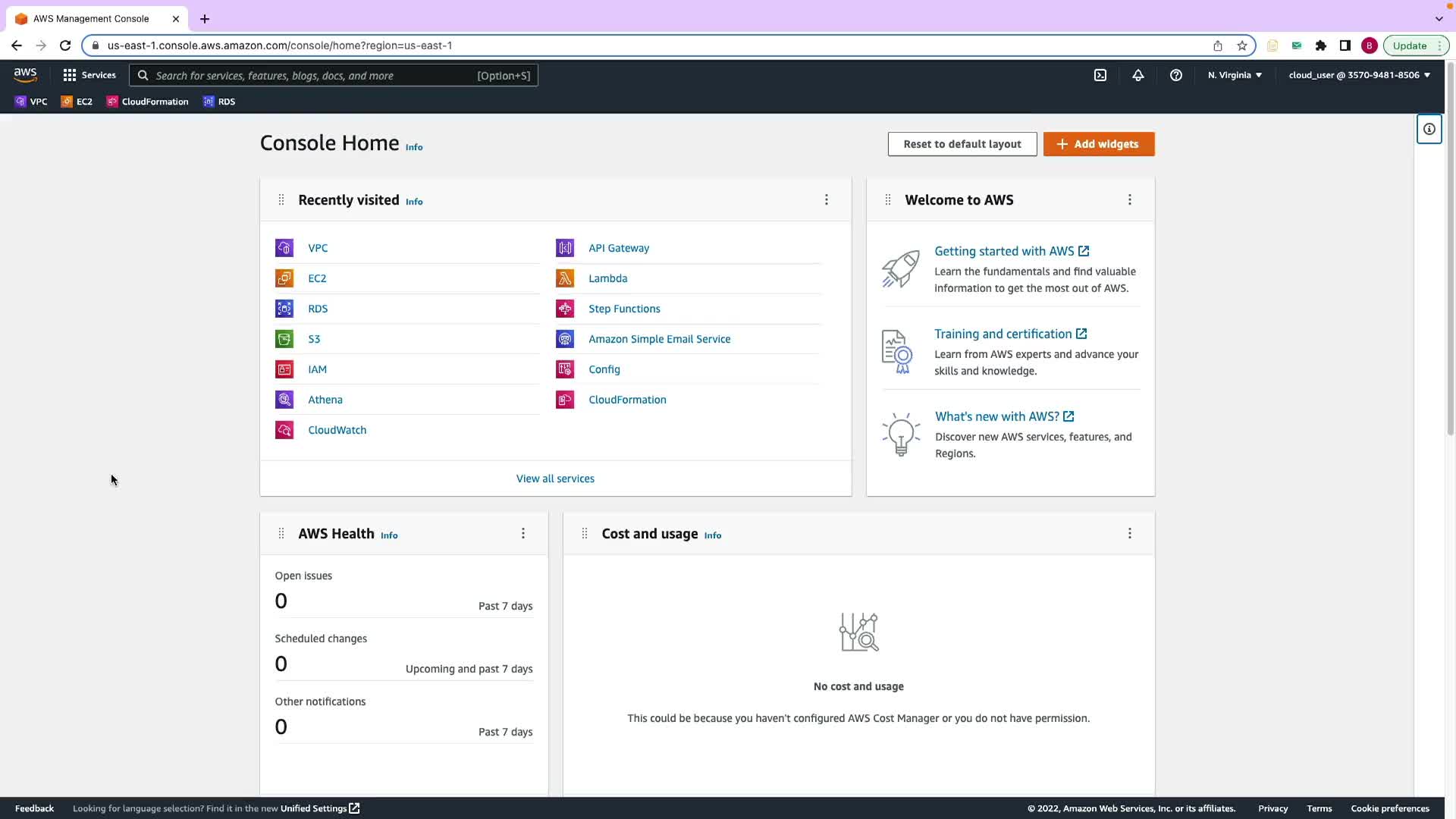Click the View all services link
Viewport: 1456px width, 819px height.
click(555, 479)
